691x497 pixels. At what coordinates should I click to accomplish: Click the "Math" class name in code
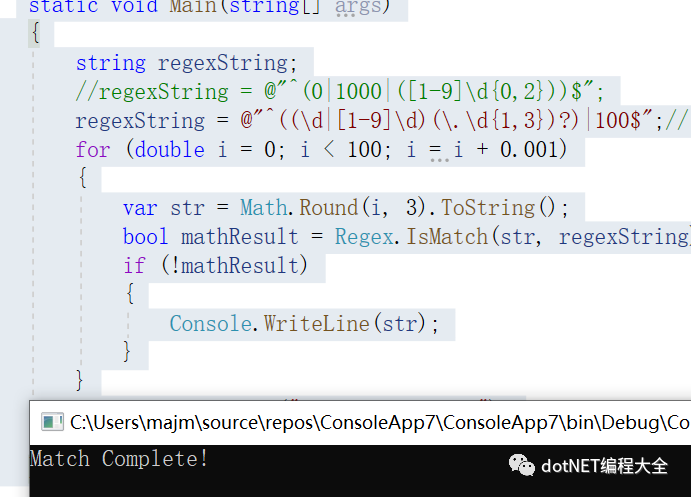(263, 208)
